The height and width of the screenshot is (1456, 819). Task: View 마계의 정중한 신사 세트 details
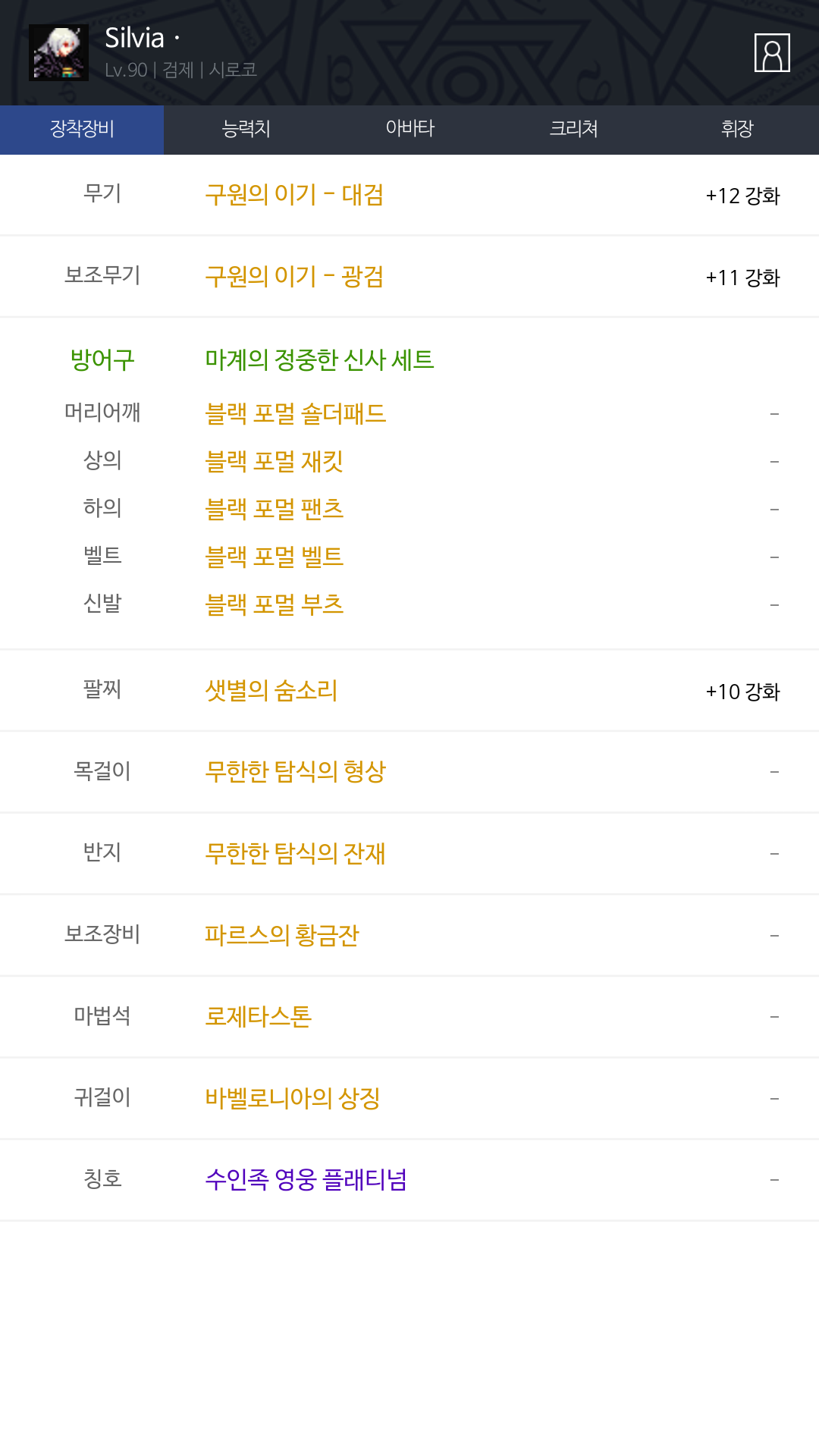319,359
